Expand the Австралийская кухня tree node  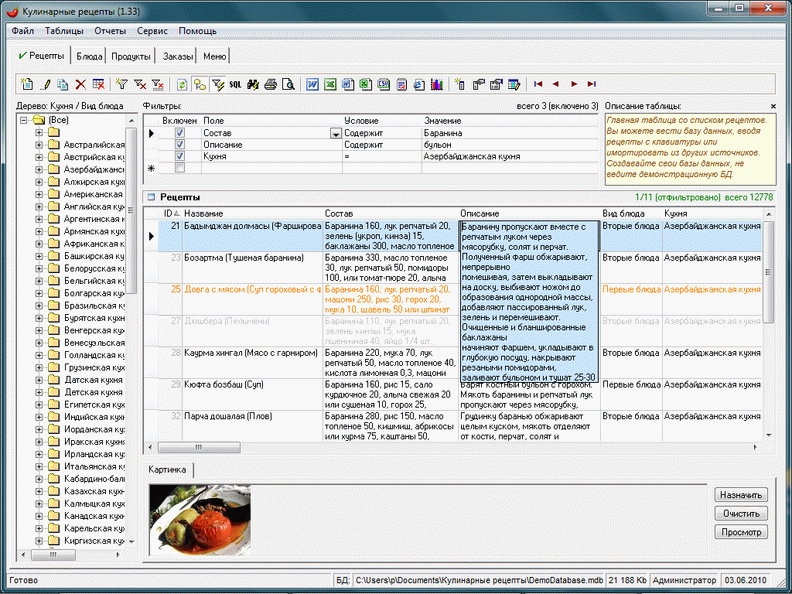pos(39,145)
